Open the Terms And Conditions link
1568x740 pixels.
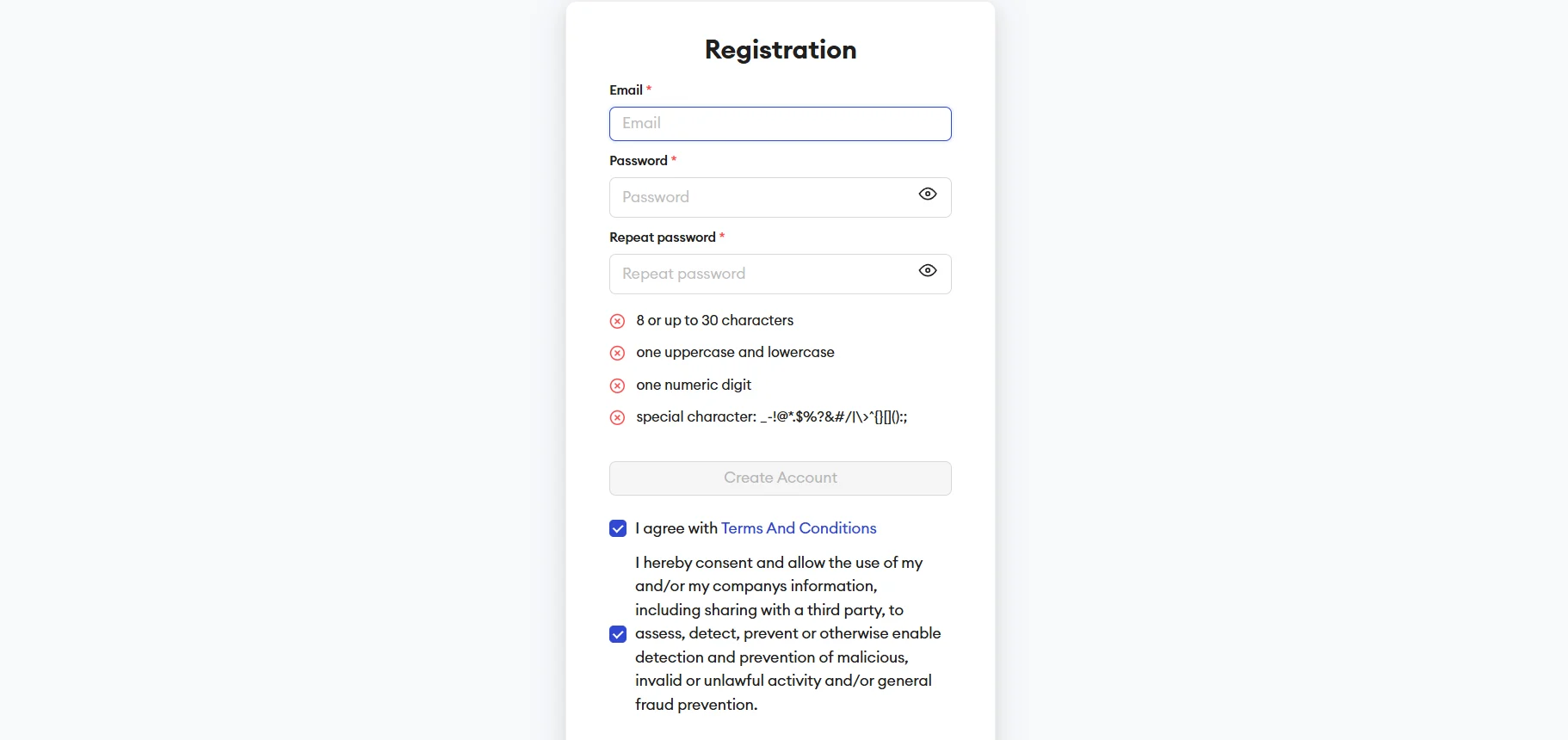coord(799,528)
